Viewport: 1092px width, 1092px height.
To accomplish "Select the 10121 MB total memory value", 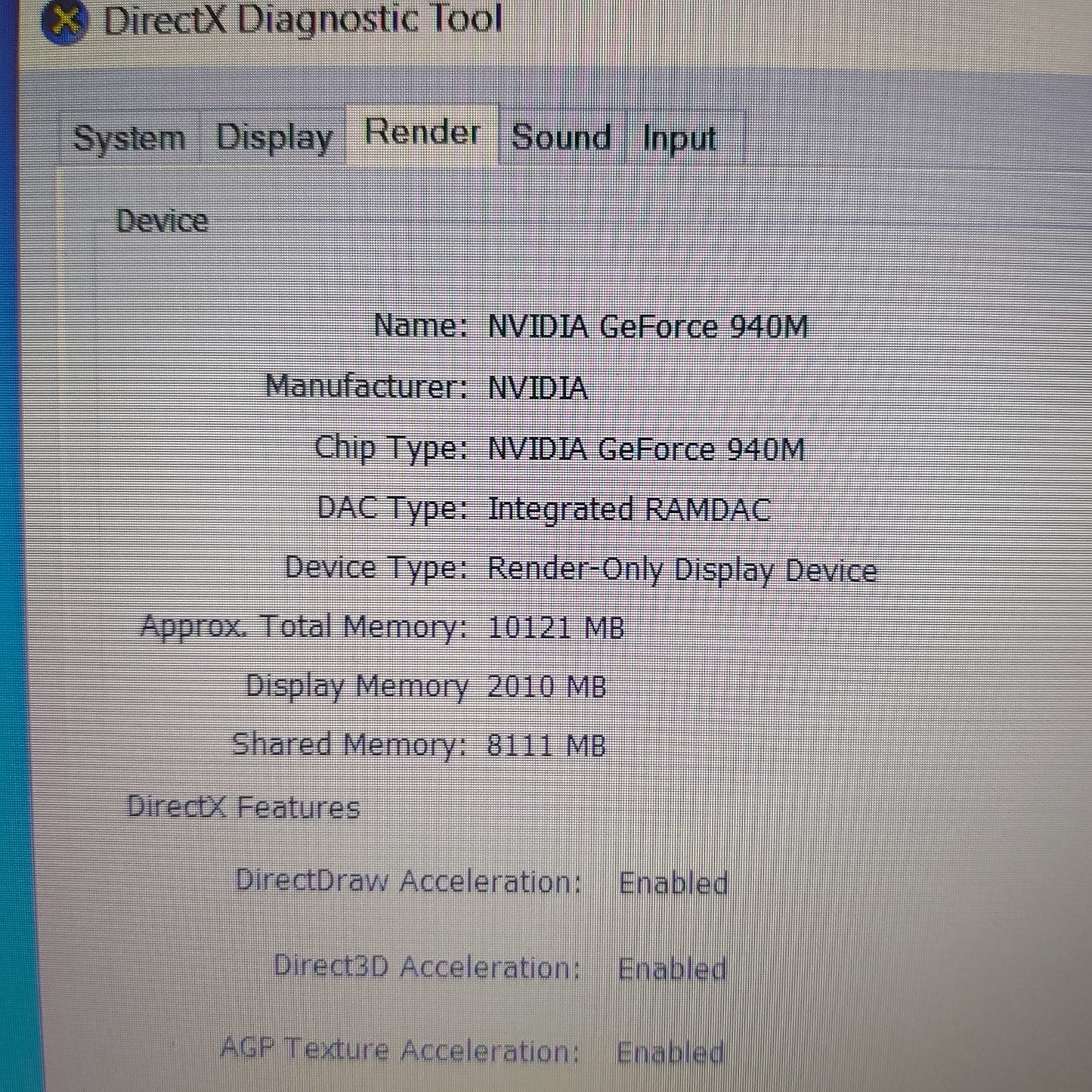I will pyautogui.click(x=555, y=627).
